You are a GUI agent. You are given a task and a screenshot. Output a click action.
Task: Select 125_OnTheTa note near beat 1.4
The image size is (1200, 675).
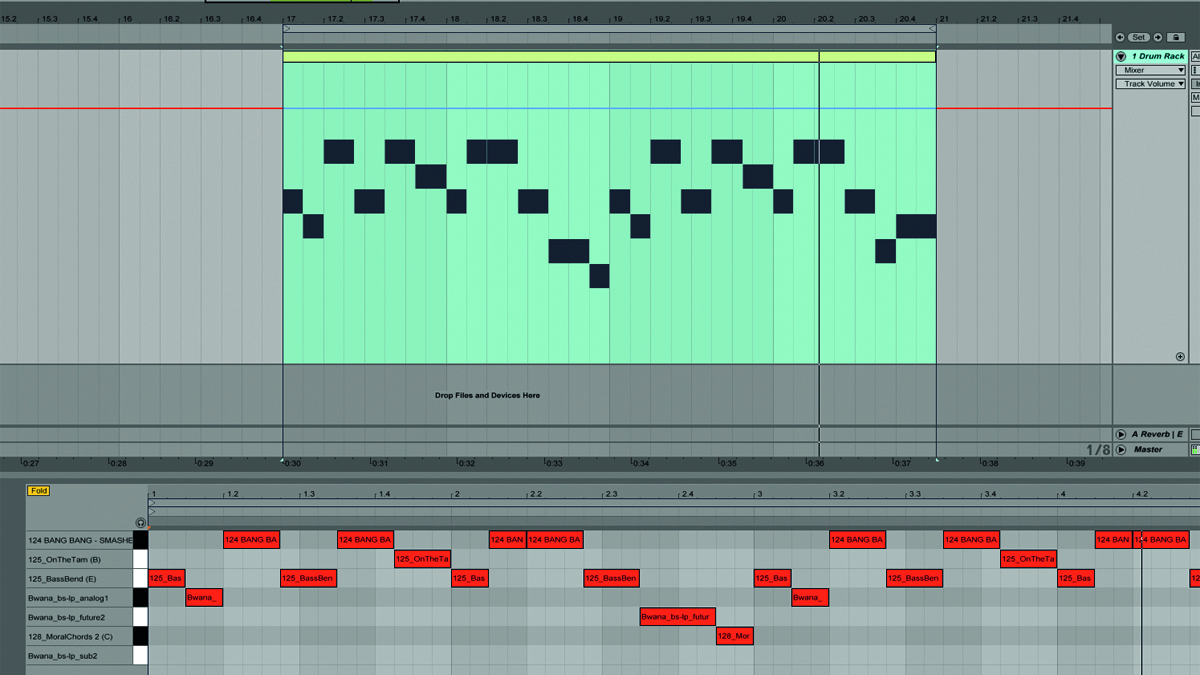[x=423, y=559]
